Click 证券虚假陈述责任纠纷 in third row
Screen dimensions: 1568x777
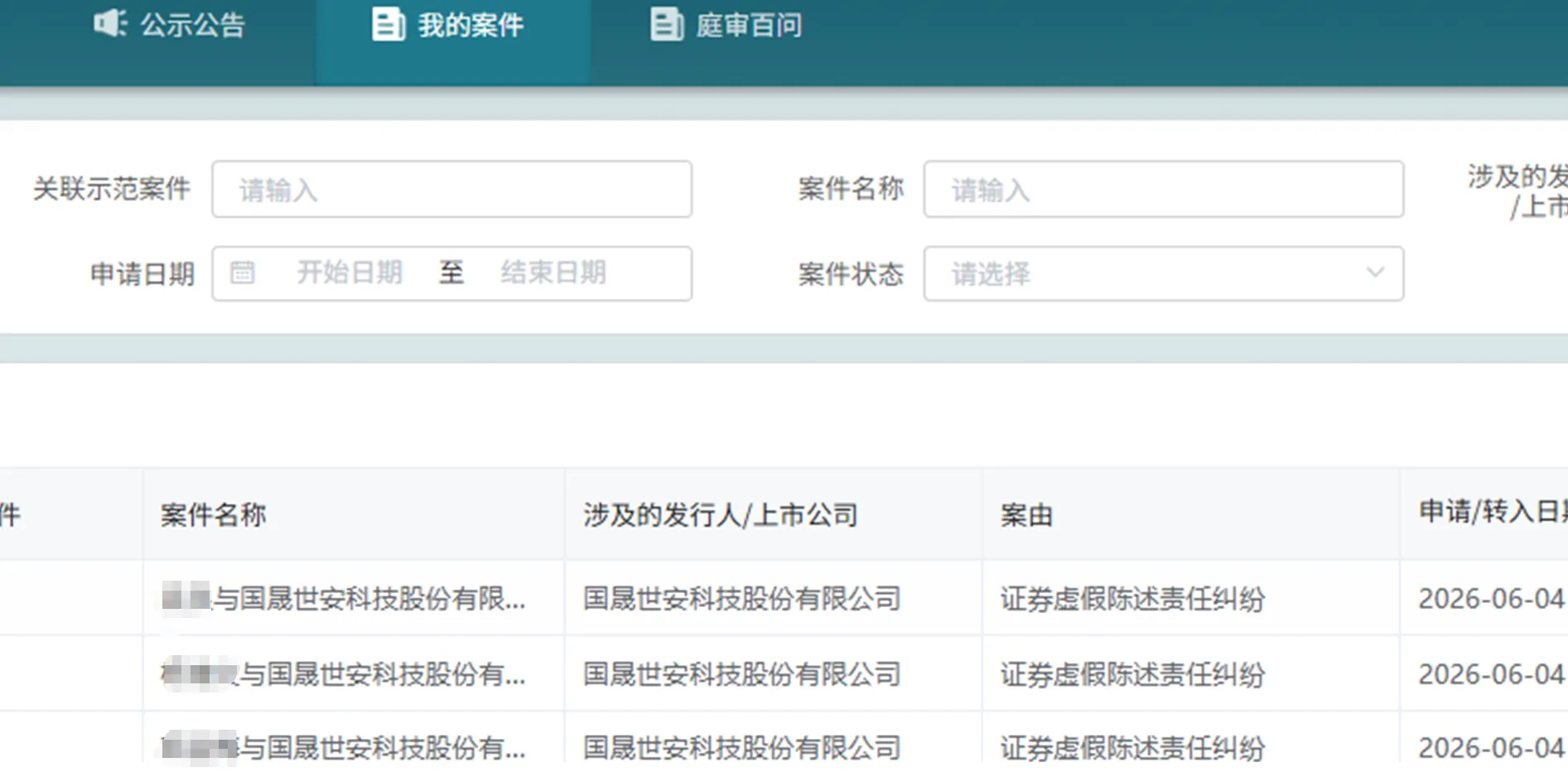point(1132,748)
